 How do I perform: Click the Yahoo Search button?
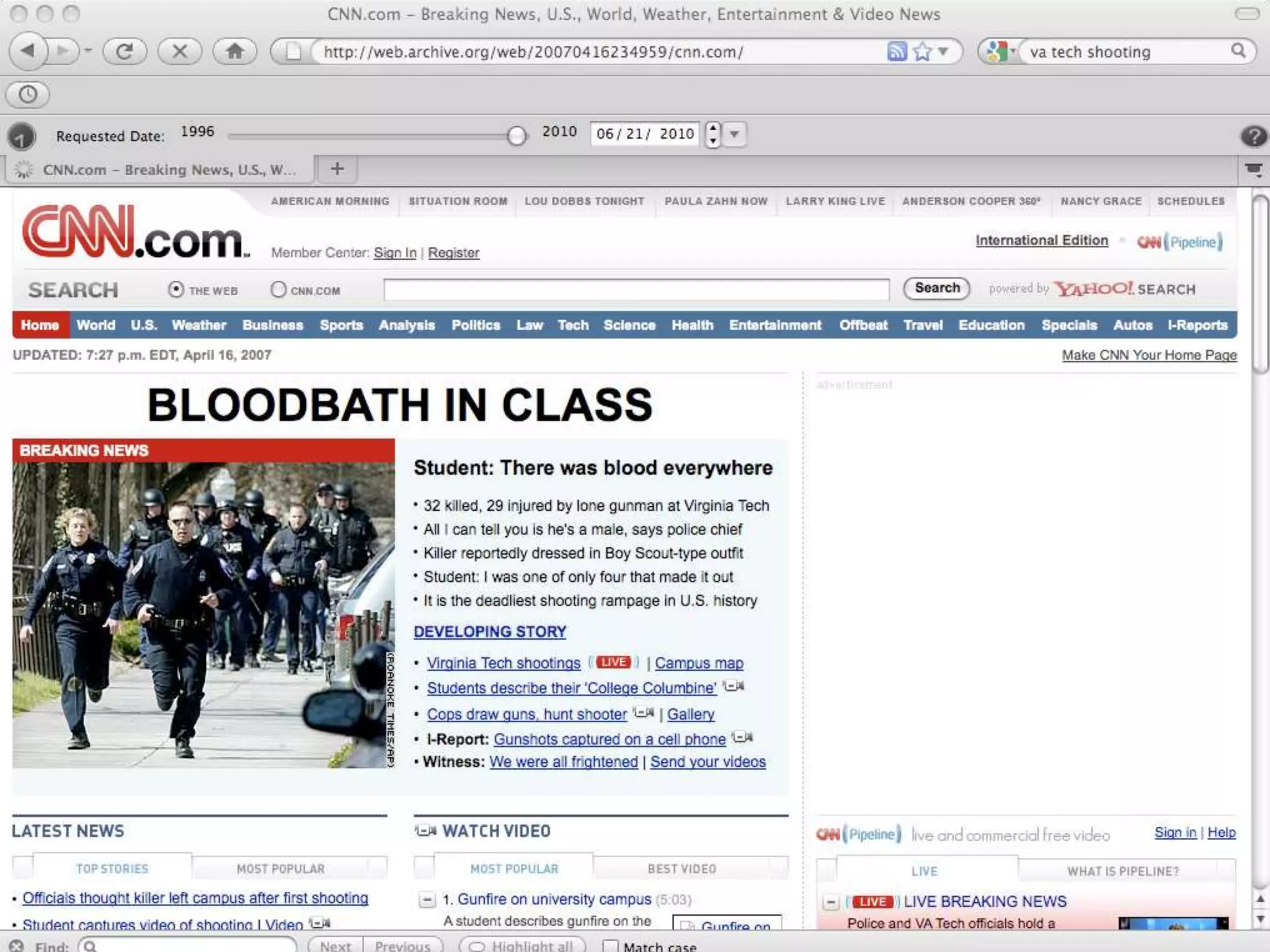[x=936, y=288]
